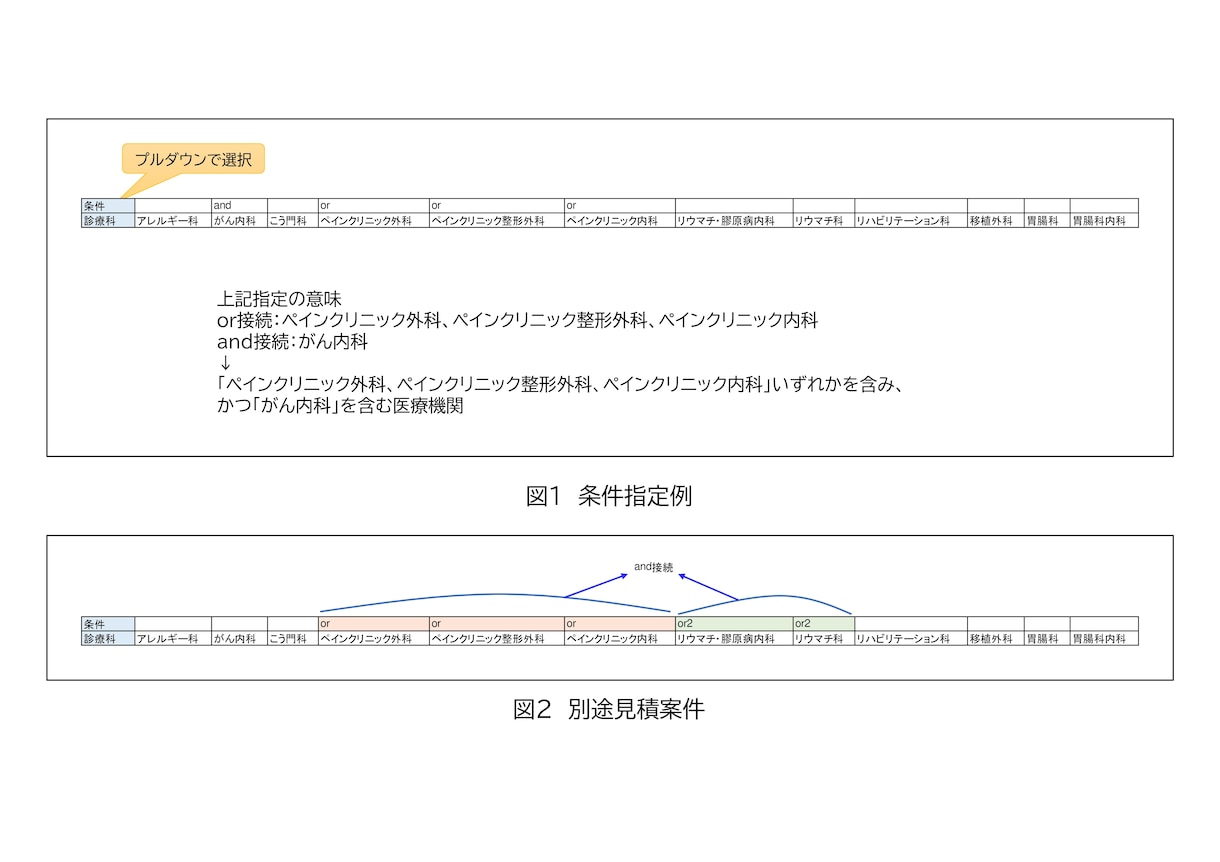Select リウマチ・膠原病内科 cell in Figure 2 table
This screenshot has height=862, width=1220.
click(734, 638)
